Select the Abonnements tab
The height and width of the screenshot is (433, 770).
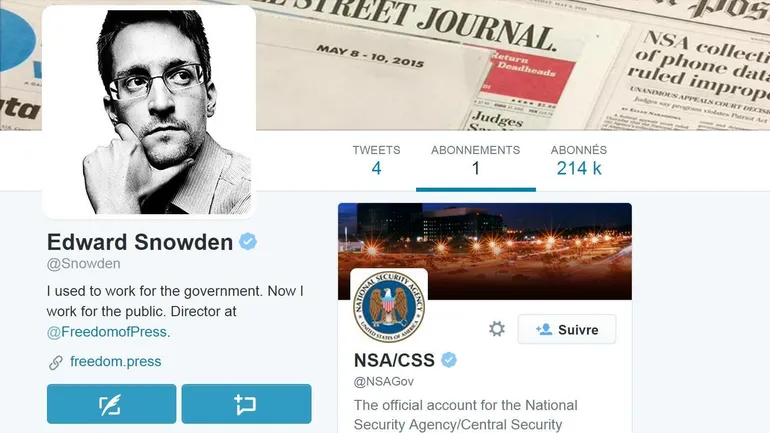(x=475, y=161)
